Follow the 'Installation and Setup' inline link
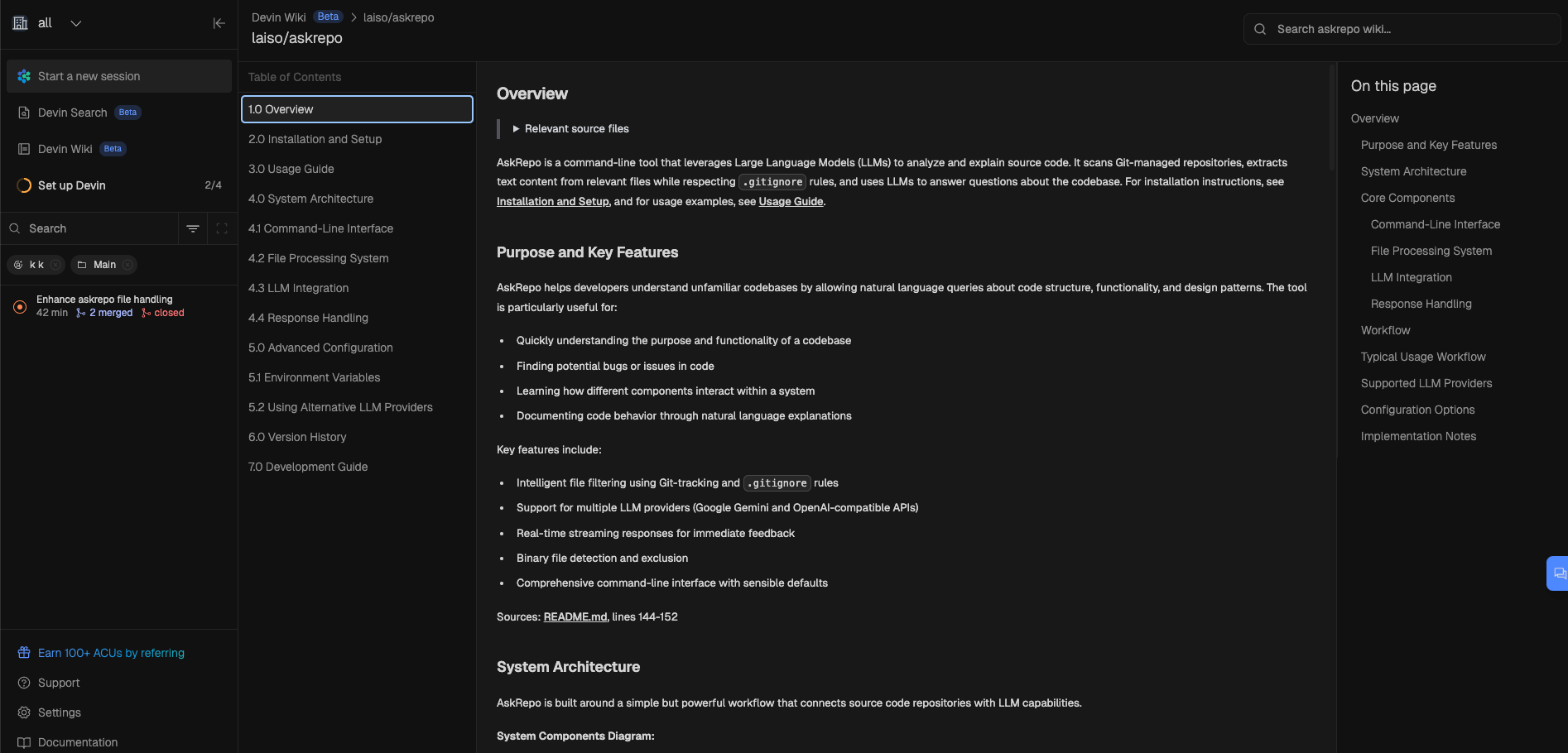The width and height of the screenshot is (1568, 753). tap(552, 202)
